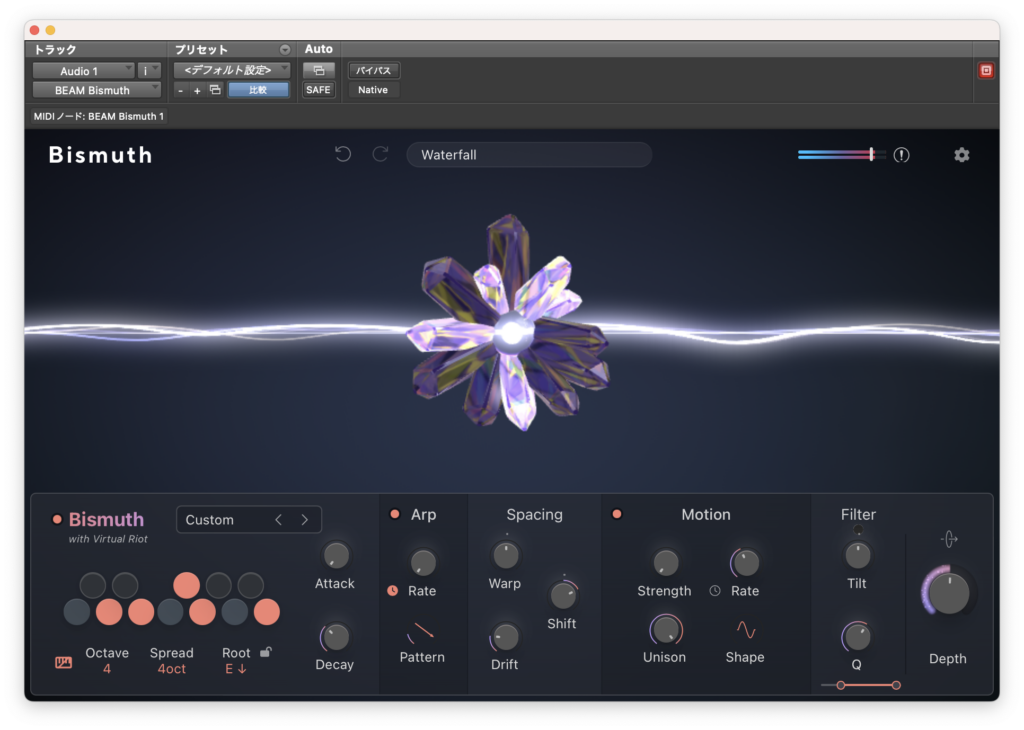This screenshot has height=730, width=1024.
Task: Toggle Arp Rate tempo sync clock
Action: 392,590
